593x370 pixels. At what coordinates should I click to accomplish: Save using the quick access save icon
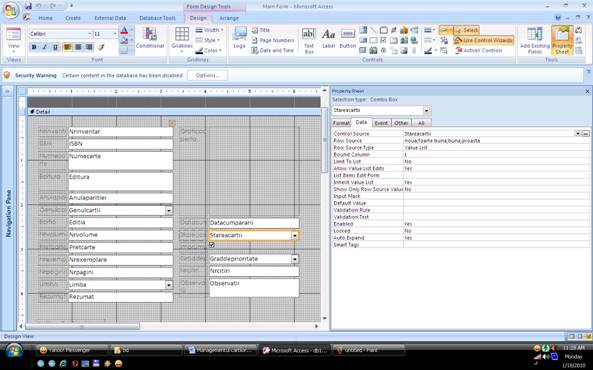pos(28,6)
